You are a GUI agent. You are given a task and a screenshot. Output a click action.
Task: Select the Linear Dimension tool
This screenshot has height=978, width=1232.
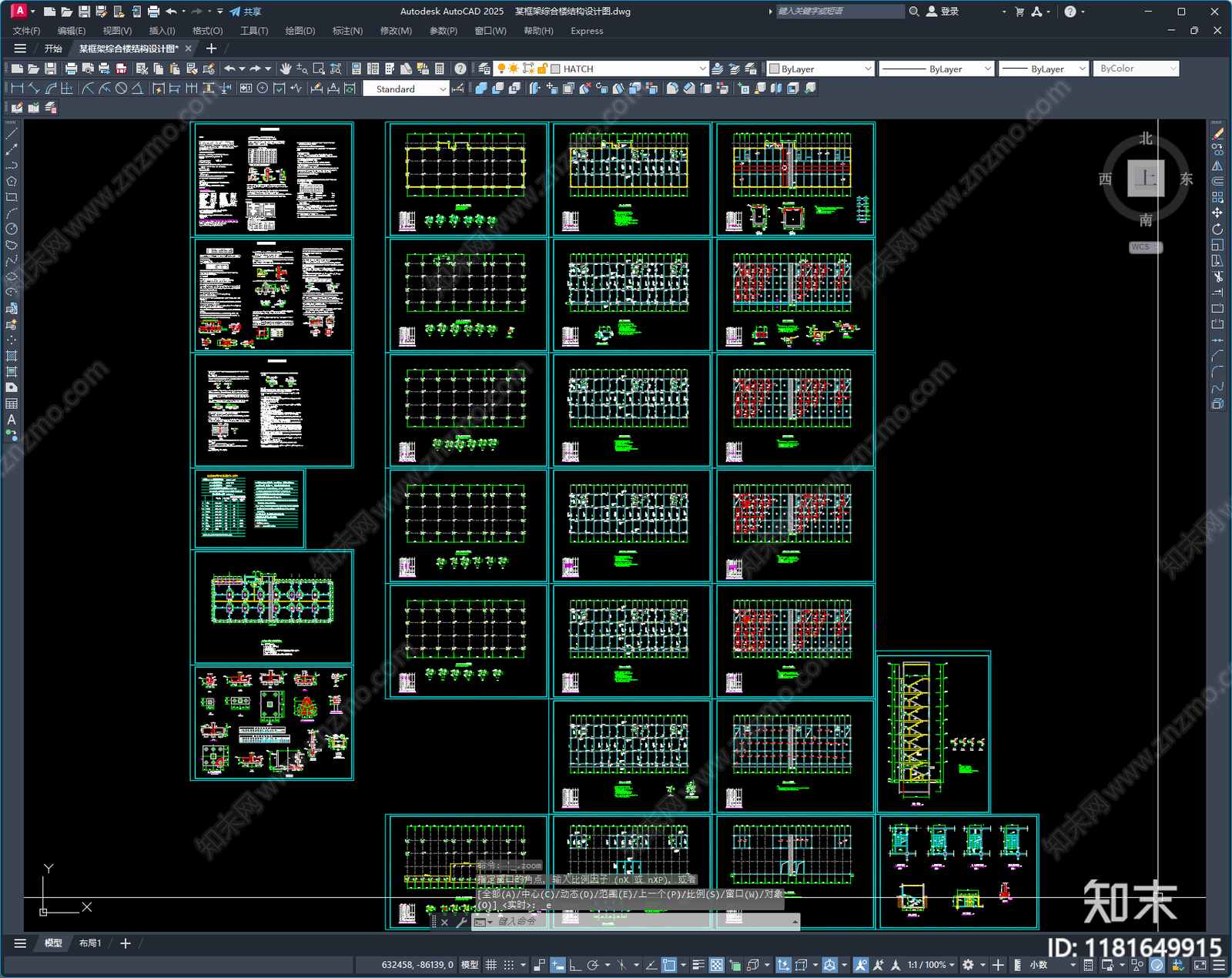[x=17, y=89]
